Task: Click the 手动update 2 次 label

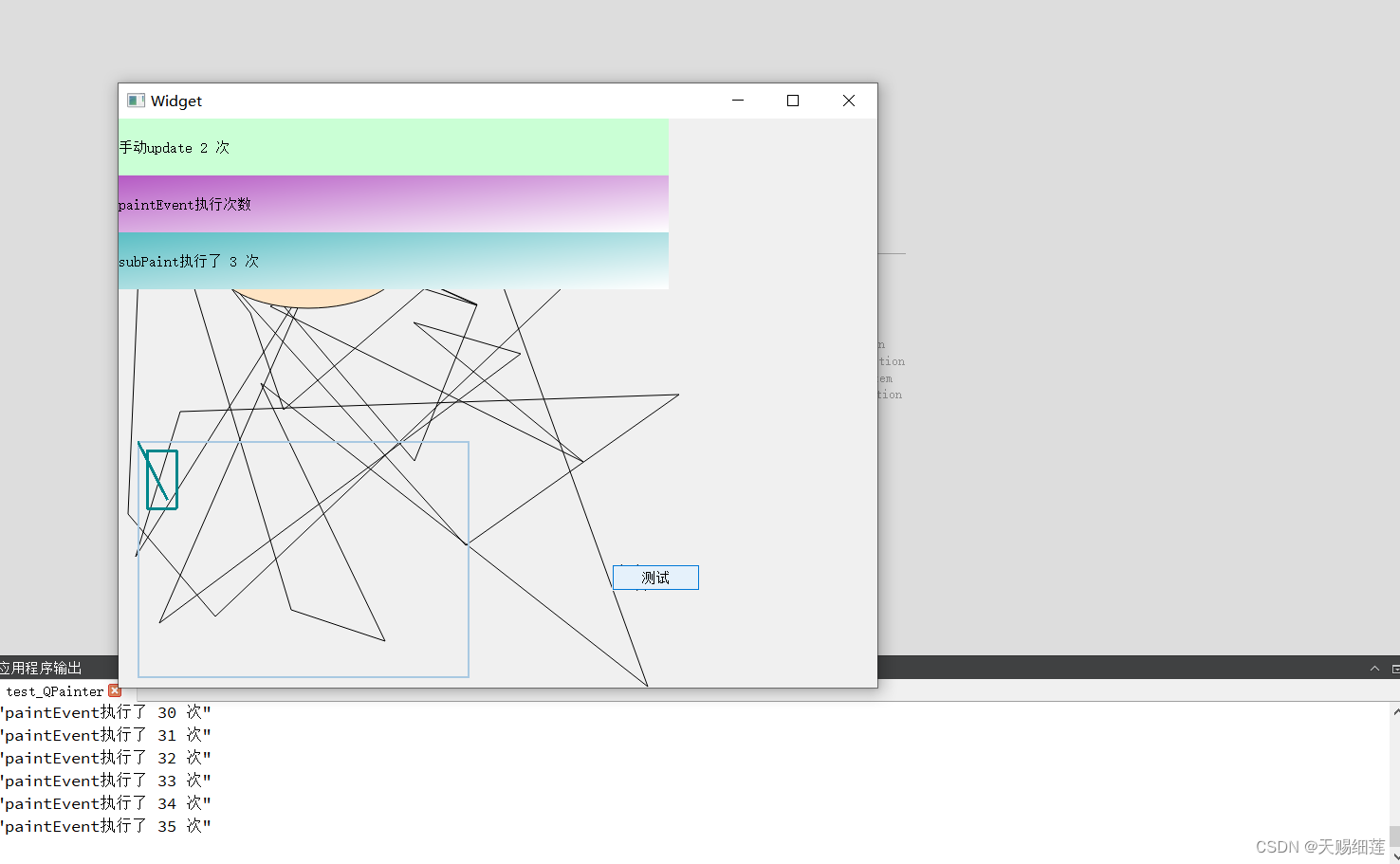Action: (394, 147)
